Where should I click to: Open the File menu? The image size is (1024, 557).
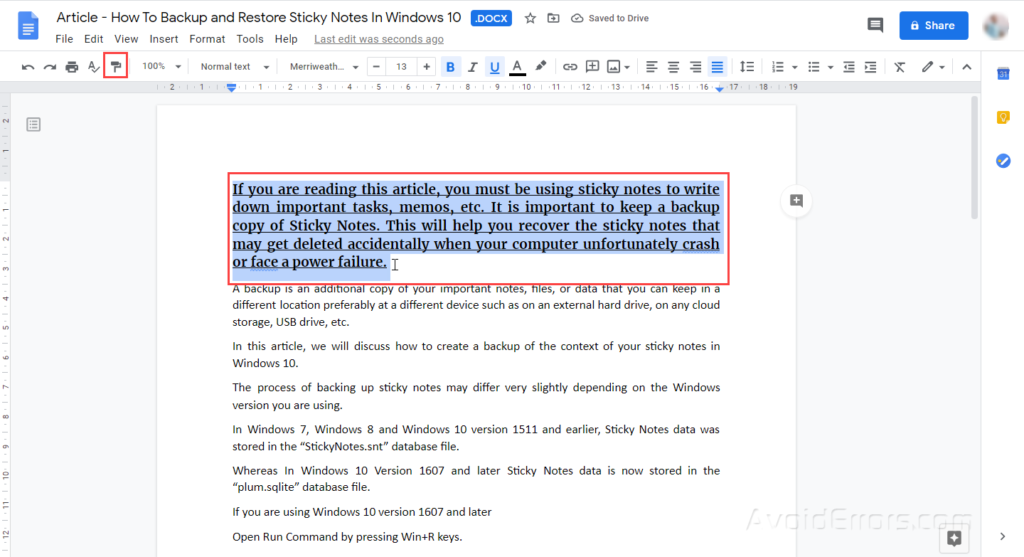(x=64, y=39)
